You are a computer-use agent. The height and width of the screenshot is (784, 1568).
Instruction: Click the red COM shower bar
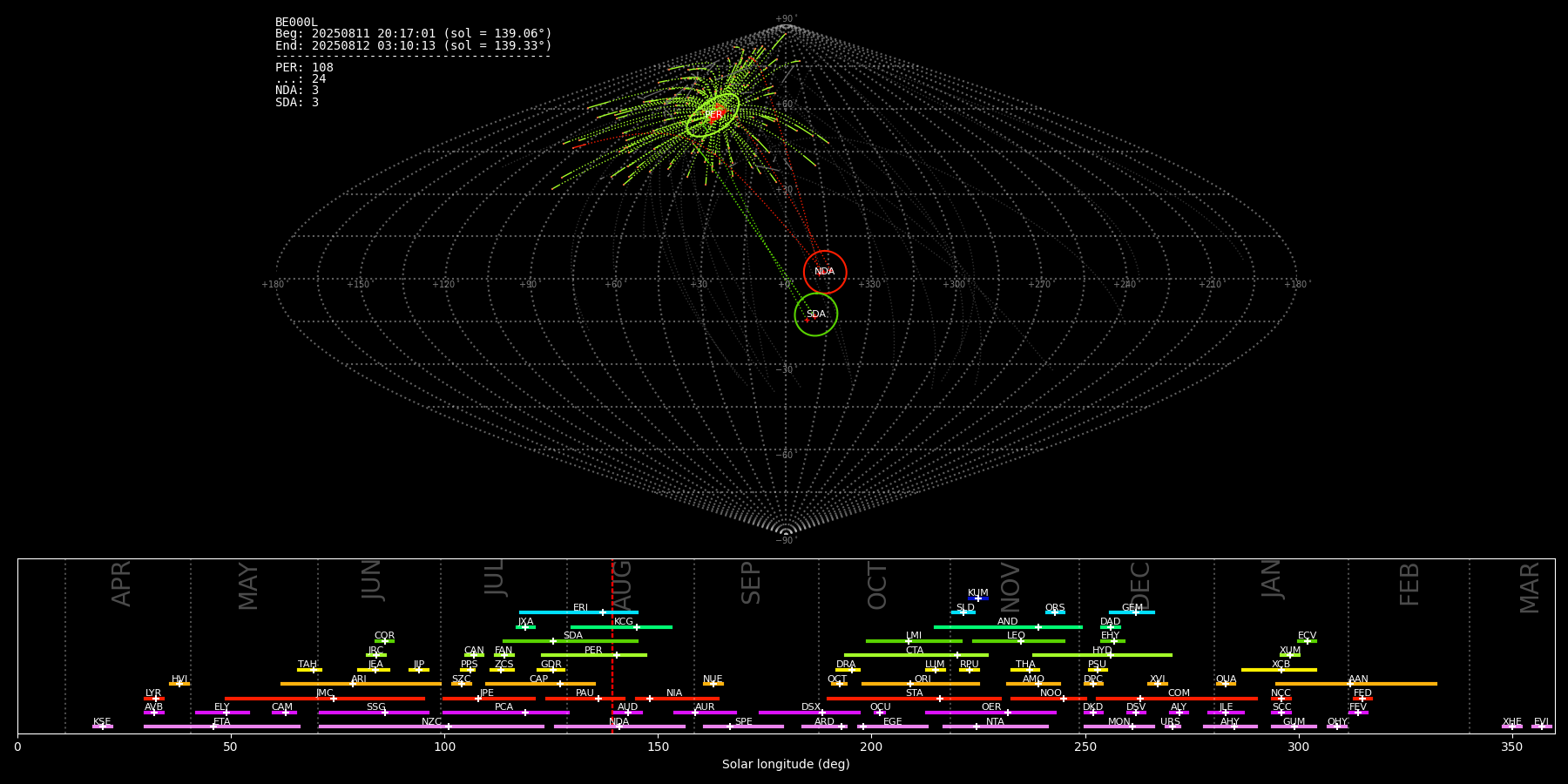click(x=1177, y=699)
